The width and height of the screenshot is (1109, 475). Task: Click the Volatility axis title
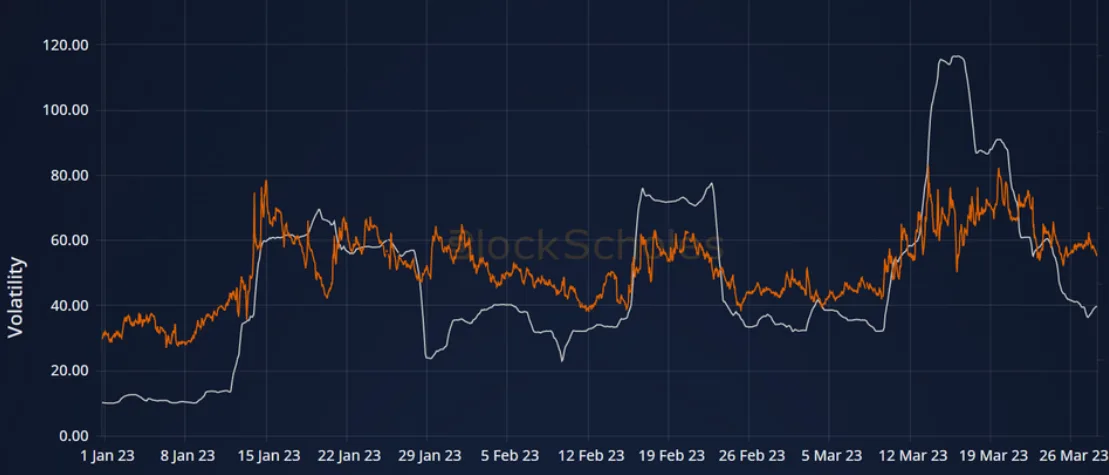pos(16,298)
